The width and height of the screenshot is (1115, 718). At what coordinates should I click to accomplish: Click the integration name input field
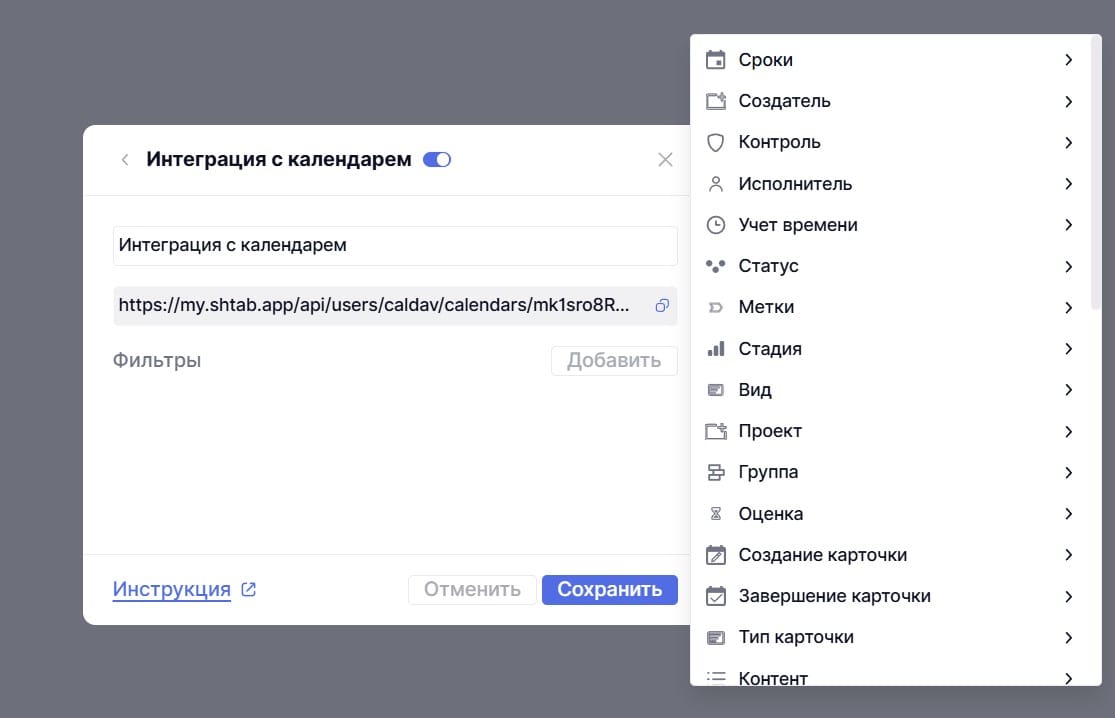(x=395, y=245)
